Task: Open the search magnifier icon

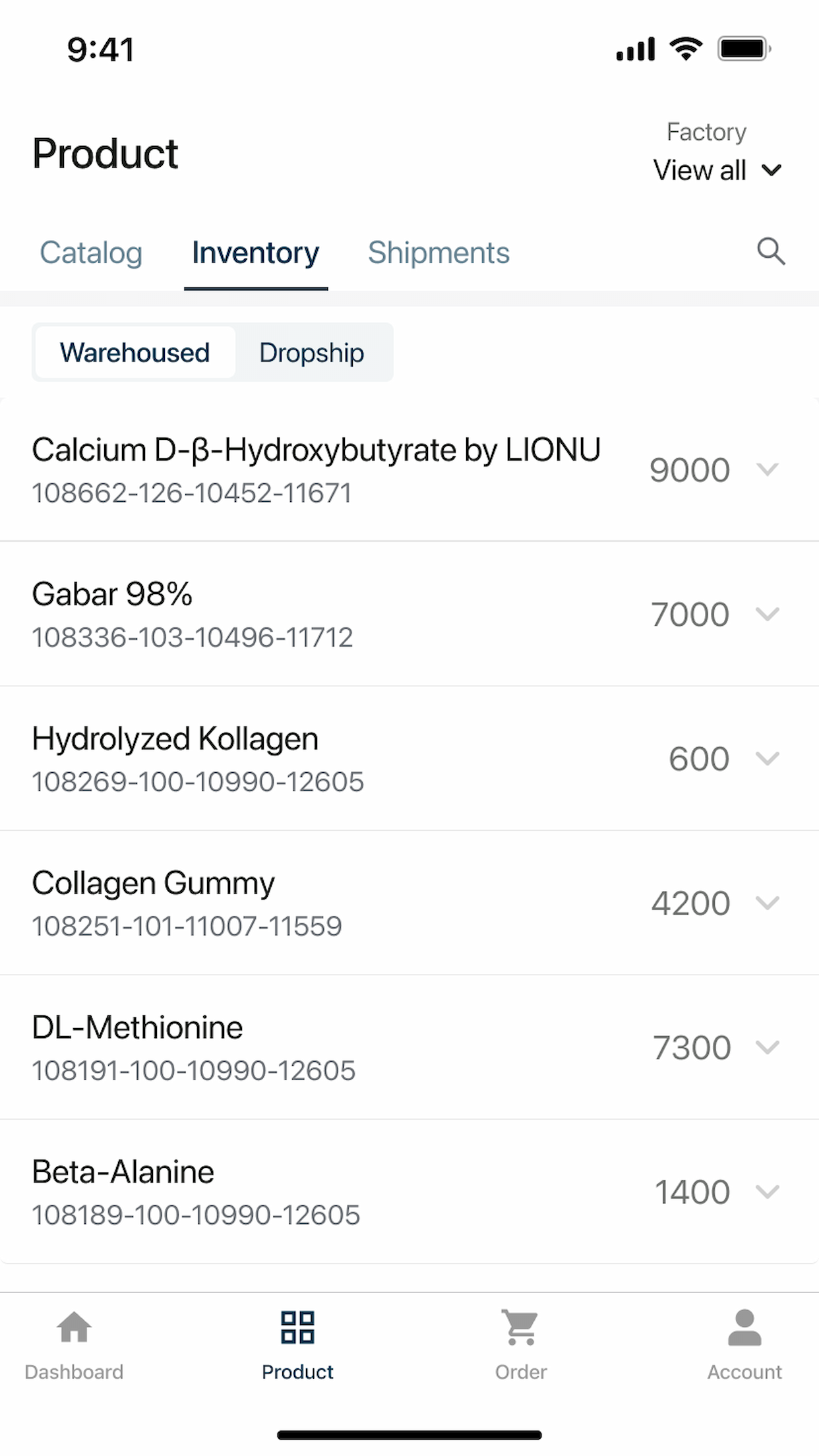Action: [x=771, y=251]
